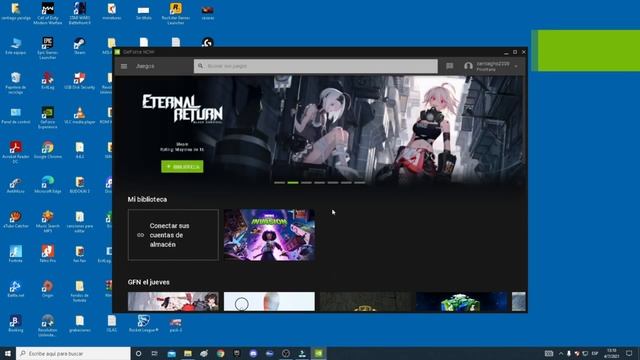
Task: Open the Fortnite Invasion game tile
Action: [x=269, y=235]
